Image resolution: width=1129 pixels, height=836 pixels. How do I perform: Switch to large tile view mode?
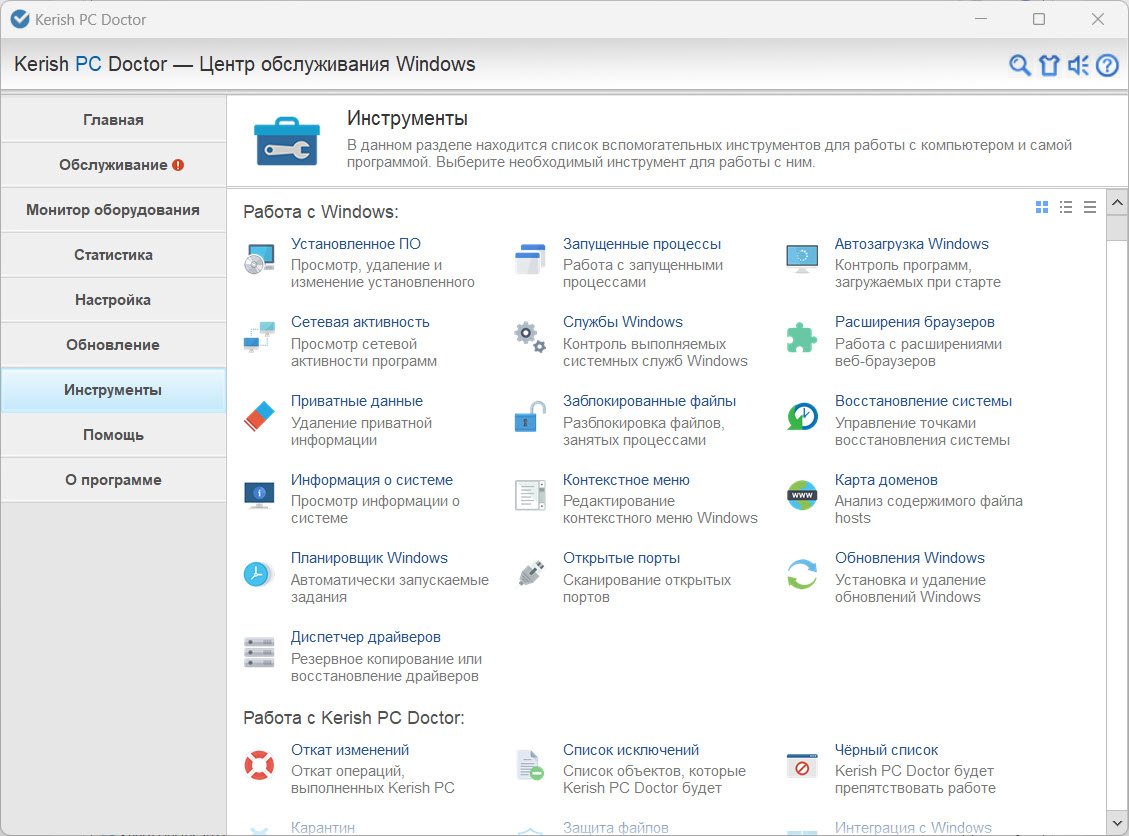pos(1042,207)
